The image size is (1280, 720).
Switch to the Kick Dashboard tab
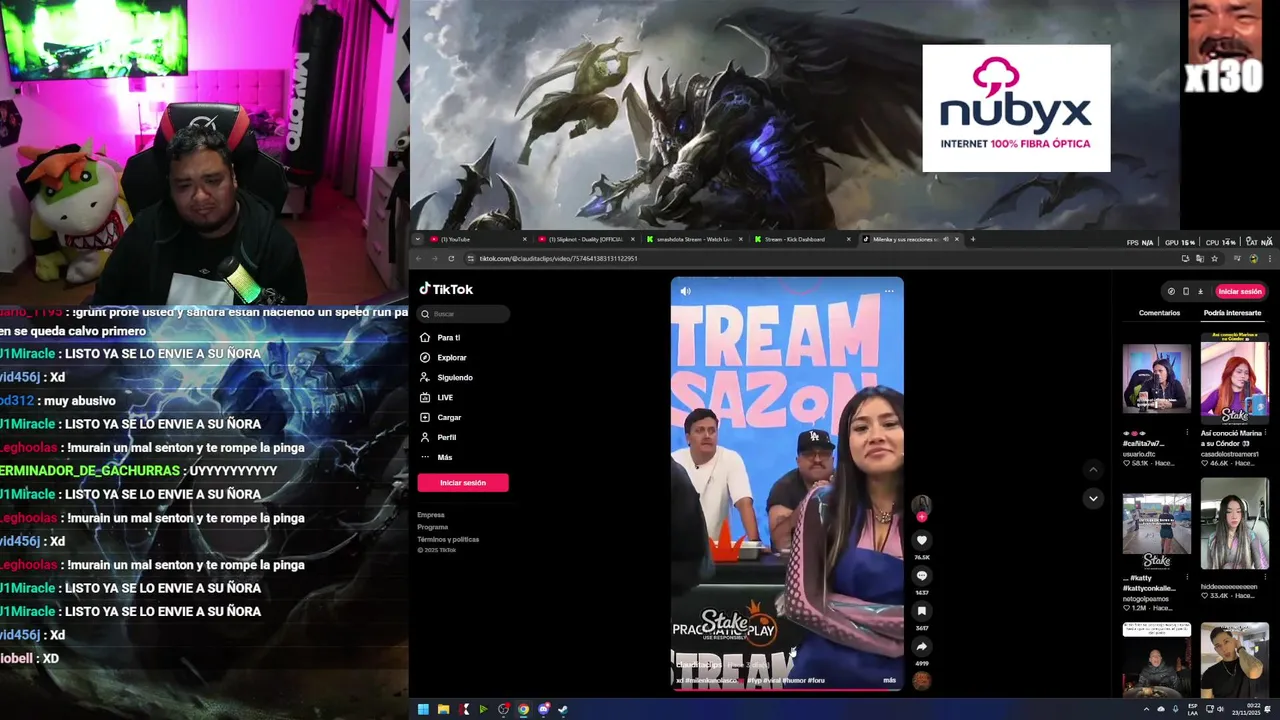point(802,239)
